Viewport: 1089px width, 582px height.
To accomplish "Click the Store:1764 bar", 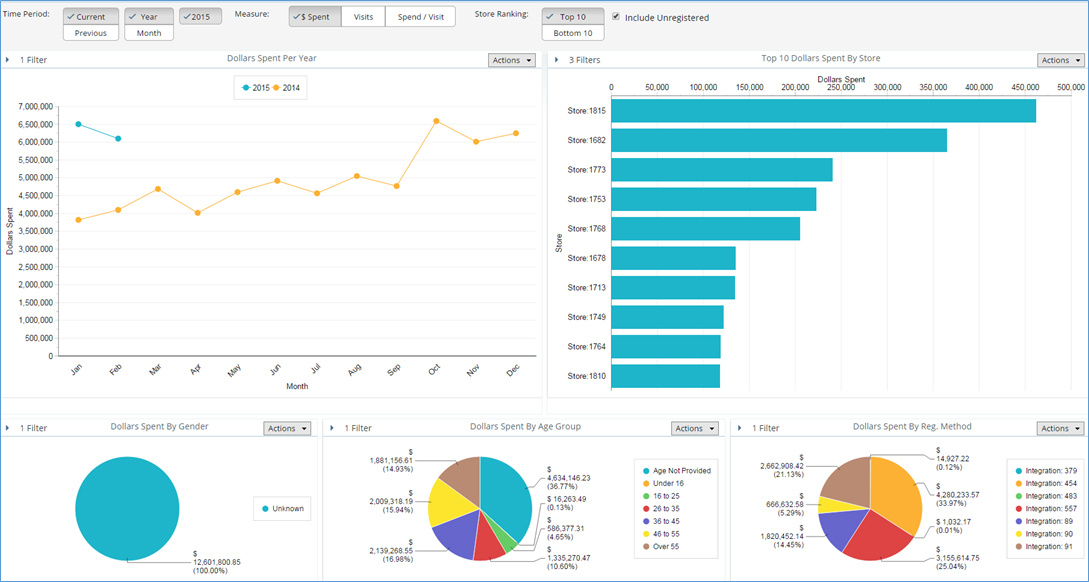I will [x=666, y=347].
